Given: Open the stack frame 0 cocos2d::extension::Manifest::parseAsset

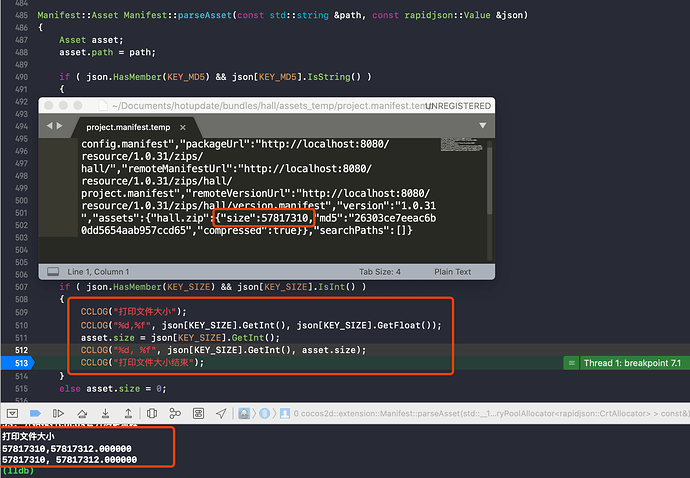Looking at the screenshot, I should coord(491,413).
